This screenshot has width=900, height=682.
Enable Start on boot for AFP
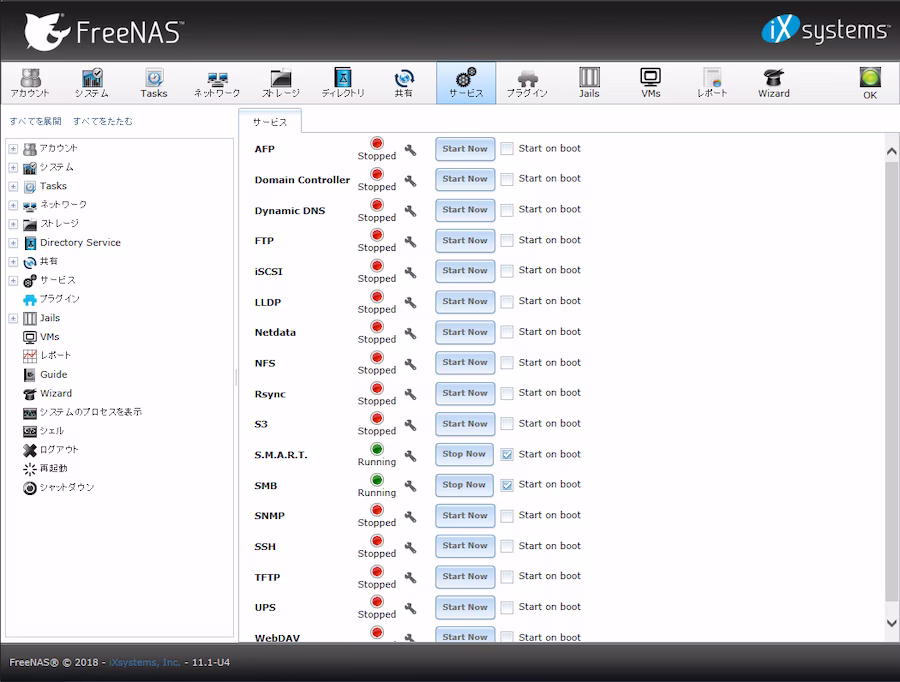(x=507, y=149)
